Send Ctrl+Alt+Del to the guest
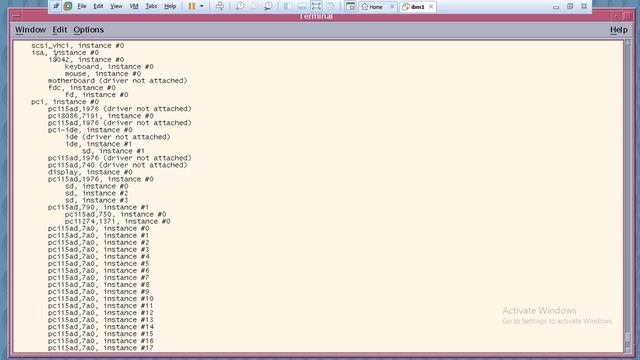640x360 pixels. (220, 6)
